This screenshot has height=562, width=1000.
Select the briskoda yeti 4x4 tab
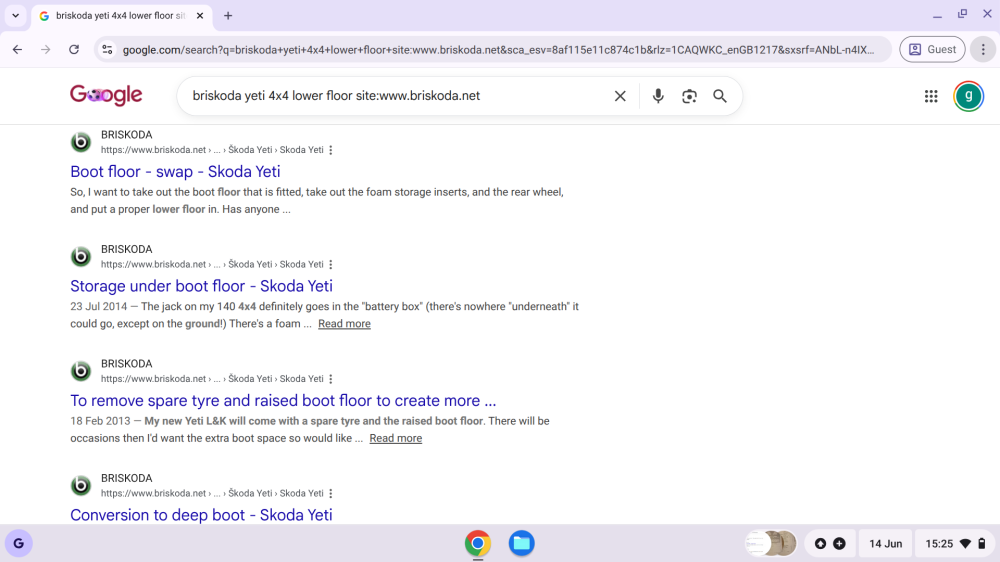click(x=121, y=15)
